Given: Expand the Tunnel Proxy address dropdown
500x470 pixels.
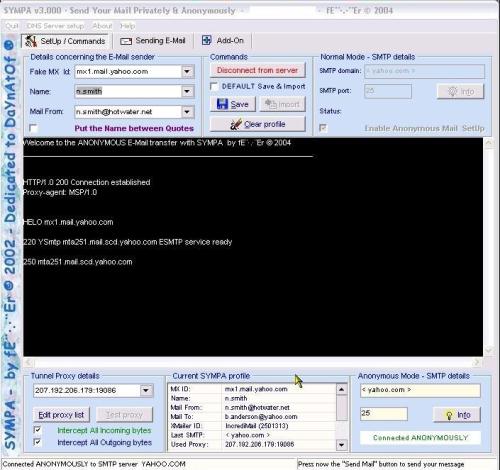Looking at the screenshot, I should [146, 390].
